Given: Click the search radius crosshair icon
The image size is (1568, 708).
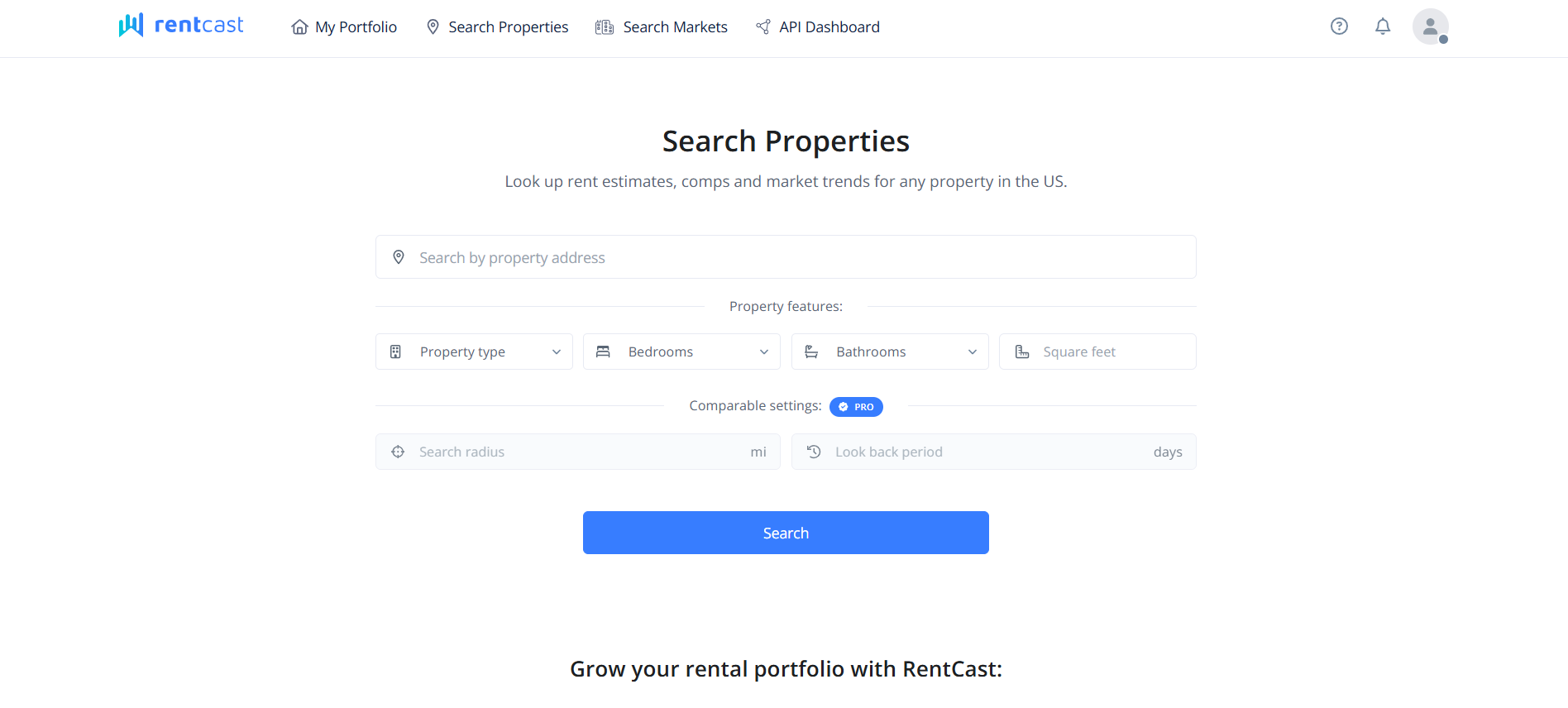Looking at the screenshot, I should [x=398, y=452].
